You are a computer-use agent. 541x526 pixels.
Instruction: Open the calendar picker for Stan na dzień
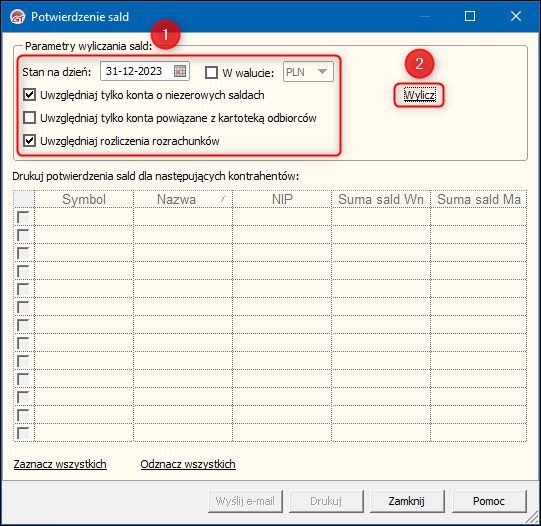click(180, 71)
